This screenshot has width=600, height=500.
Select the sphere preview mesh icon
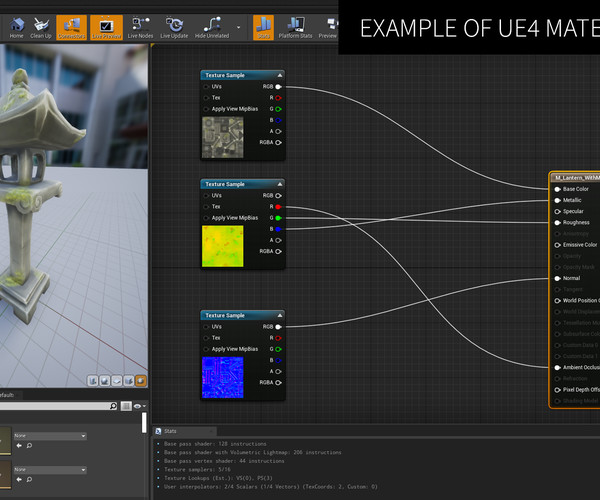105,380
